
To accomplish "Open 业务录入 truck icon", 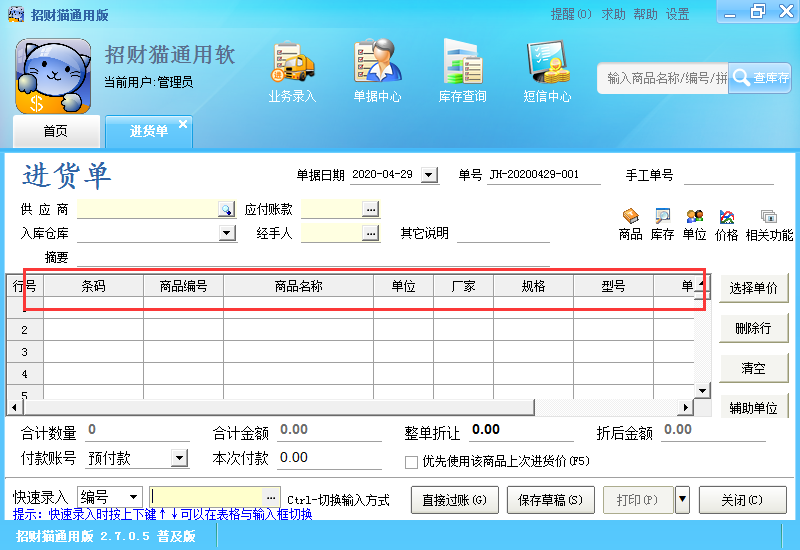I will coord(292,63).
